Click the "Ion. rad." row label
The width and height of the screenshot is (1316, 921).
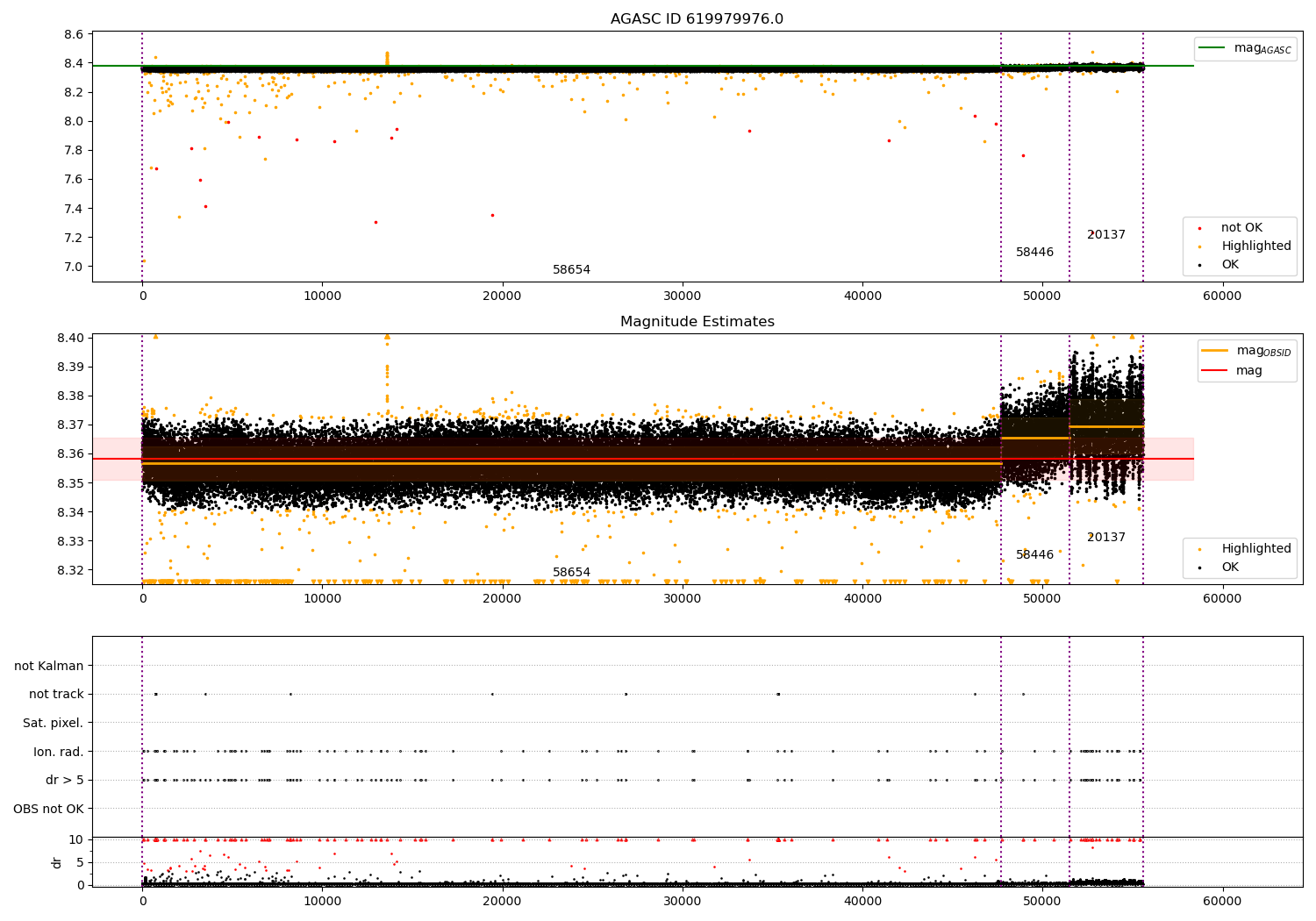(x=59, y=753)
